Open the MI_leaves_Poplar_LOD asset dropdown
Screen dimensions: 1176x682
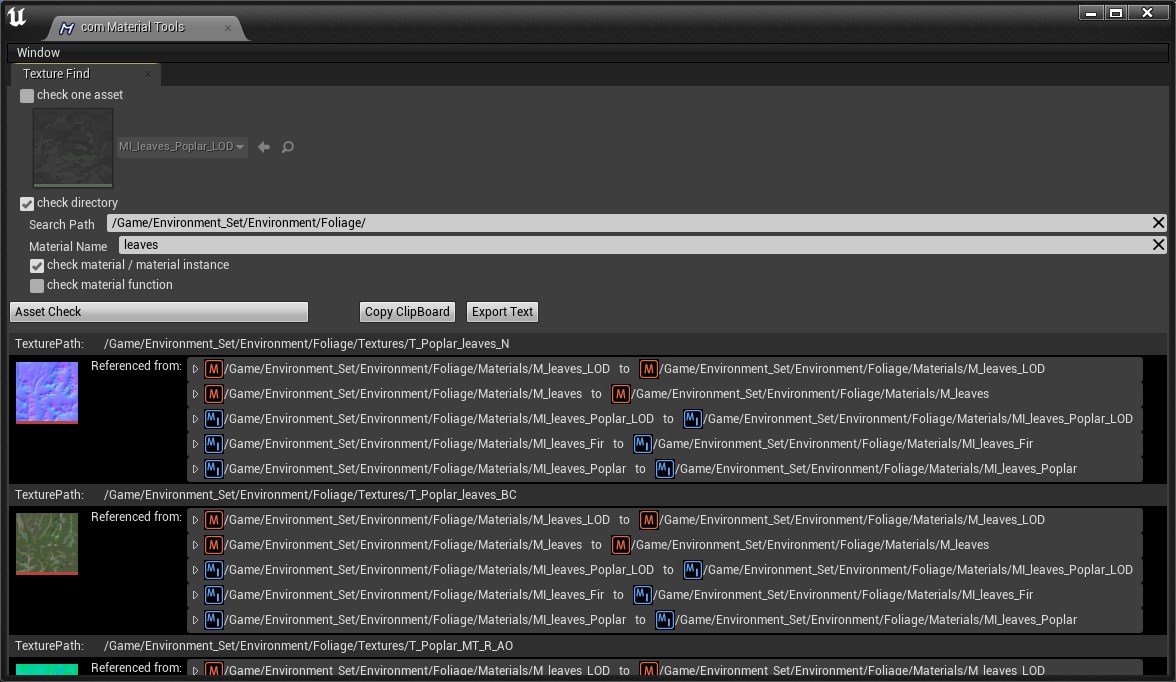tap(182, 147)
